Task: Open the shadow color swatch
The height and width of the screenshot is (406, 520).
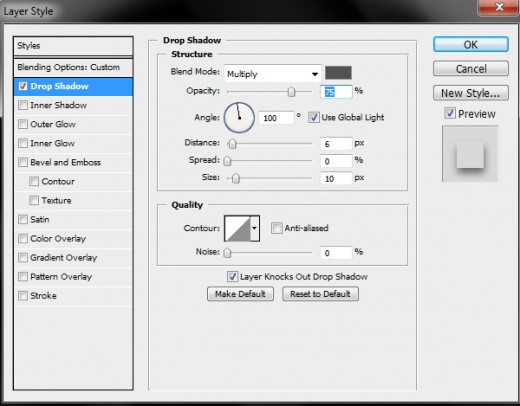Action: point(338,73)
